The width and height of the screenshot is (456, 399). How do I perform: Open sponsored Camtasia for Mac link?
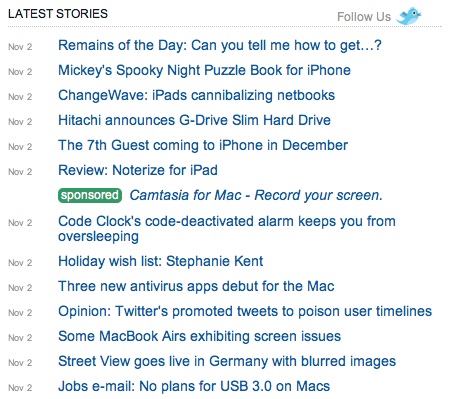pos(256,195)
